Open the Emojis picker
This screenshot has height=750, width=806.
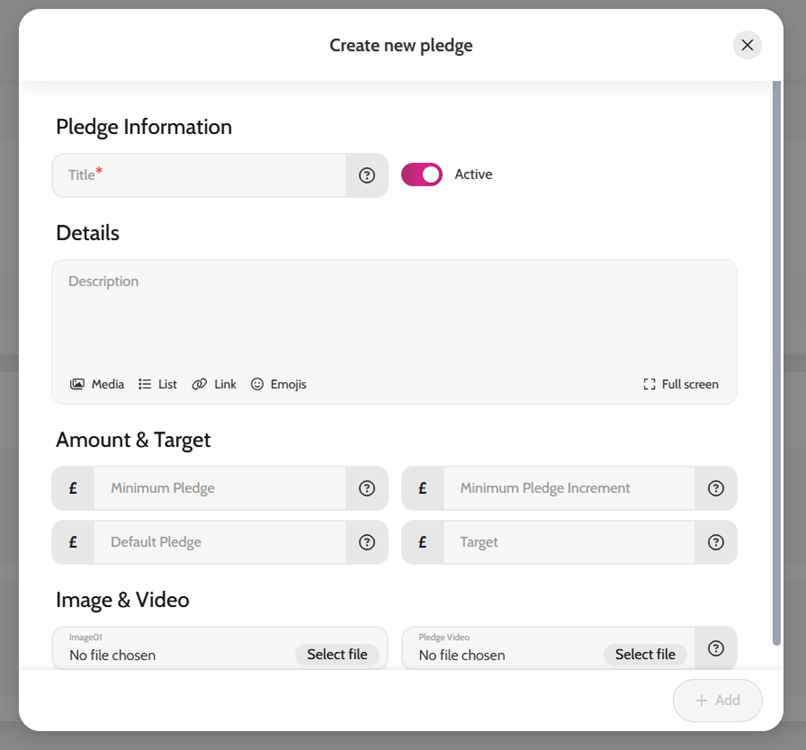pyautogui.click(x=278, y=384)
